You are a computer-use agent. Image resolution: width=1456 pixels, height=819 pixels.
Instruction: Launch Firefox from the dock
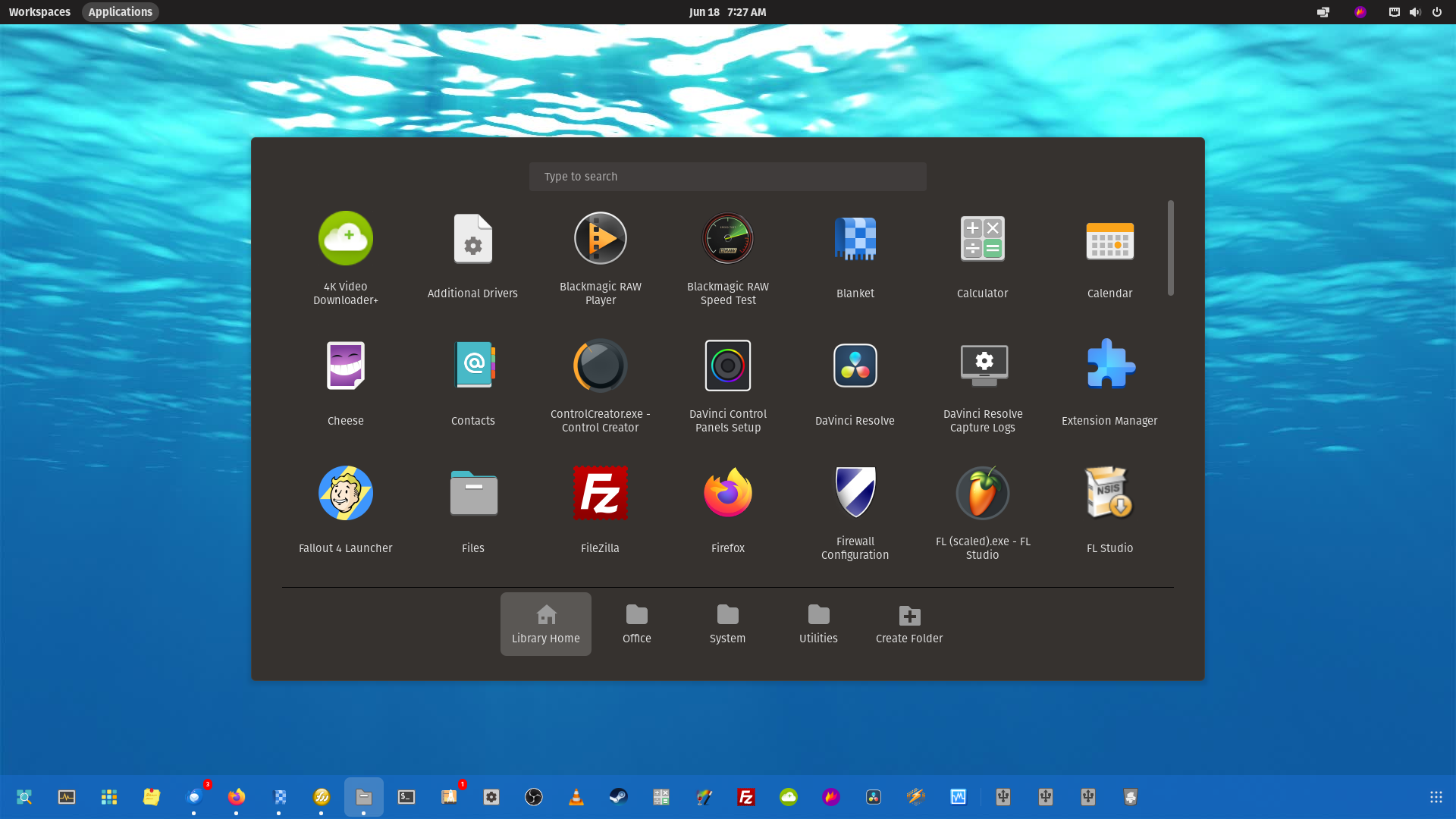coord(237,797)
